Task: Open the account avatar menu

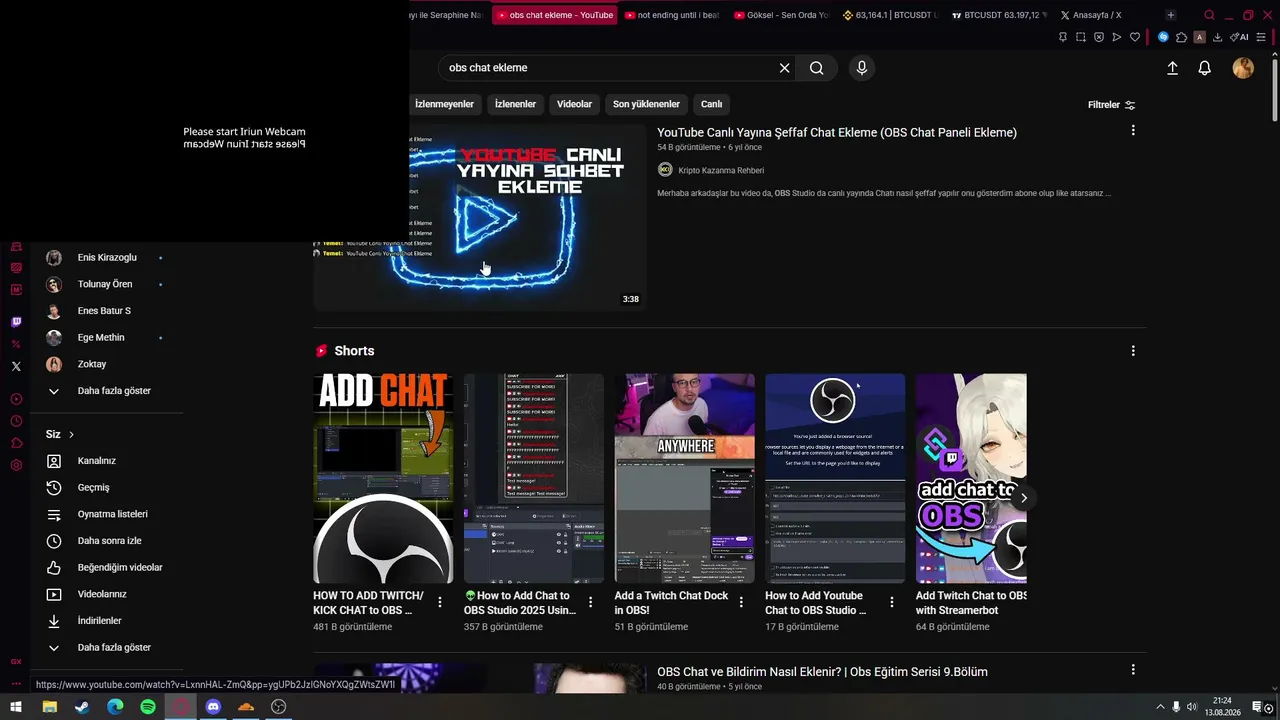Action: click(1243, 68)
